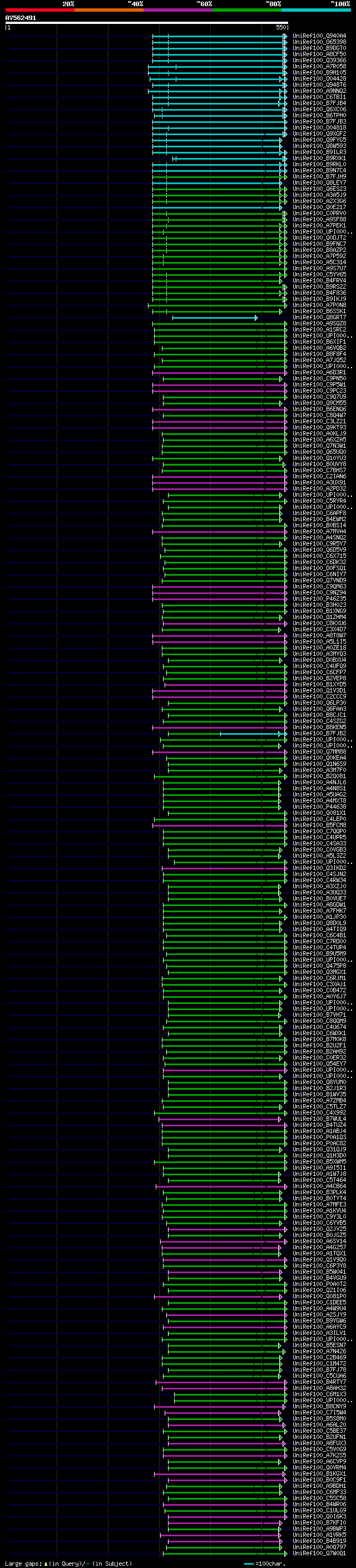Select the UniRef100_A9SQZ8 label
Image resolution: width=356 pixels, height=1568 pixels.
(319, 323)
